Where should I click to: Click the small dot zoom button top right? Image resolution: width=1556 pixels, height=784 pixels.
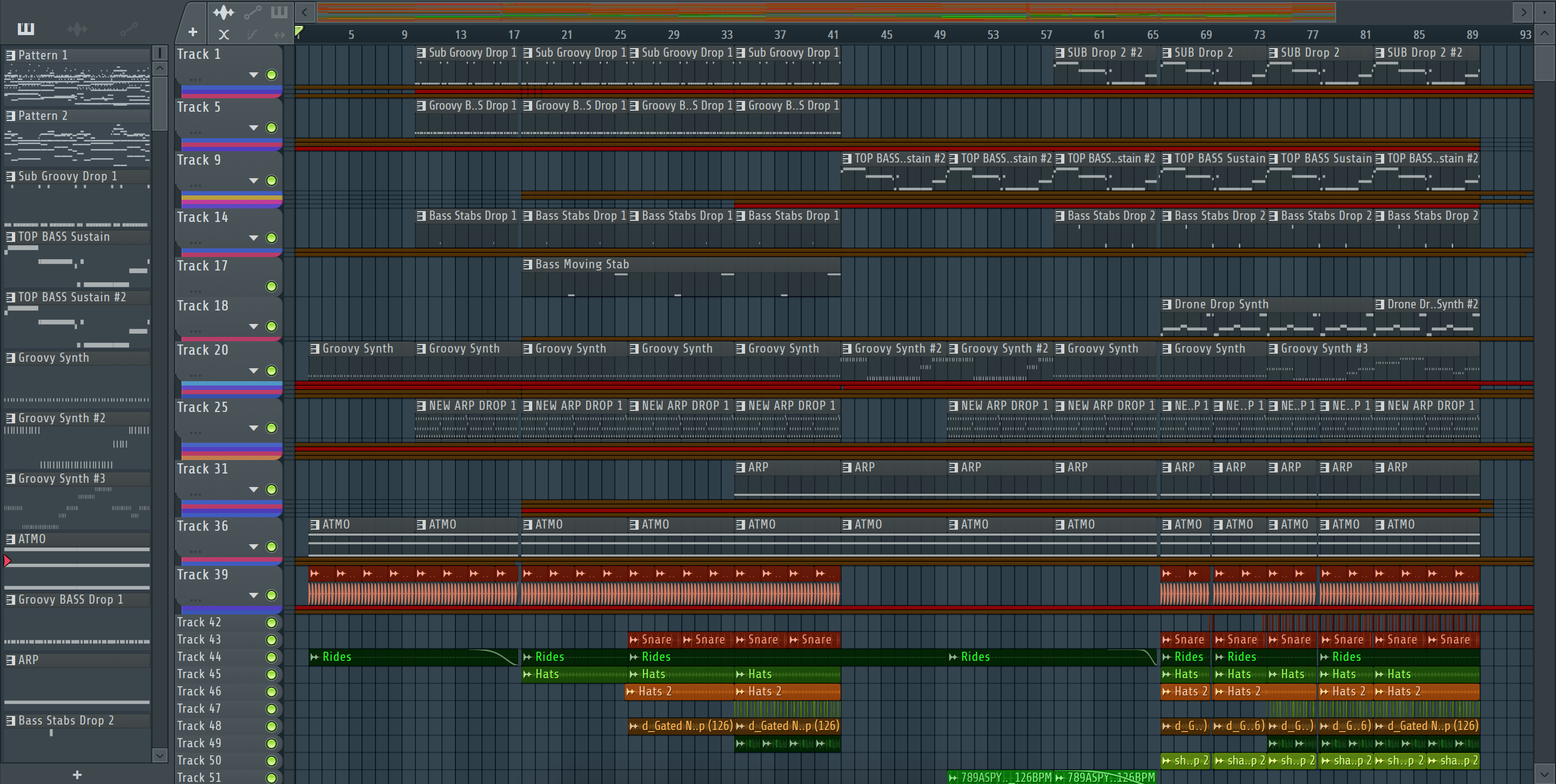(1545, 12)
